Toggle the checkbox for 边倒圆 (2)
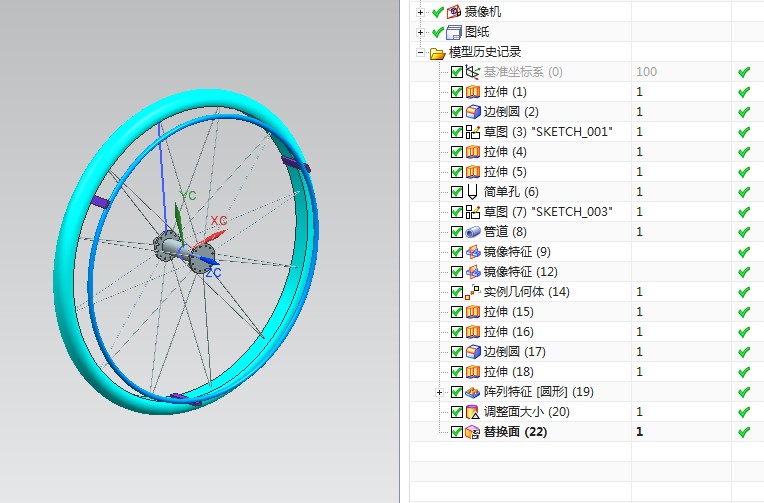This screenshot has width=764, height=503. (x=457, y=112)
